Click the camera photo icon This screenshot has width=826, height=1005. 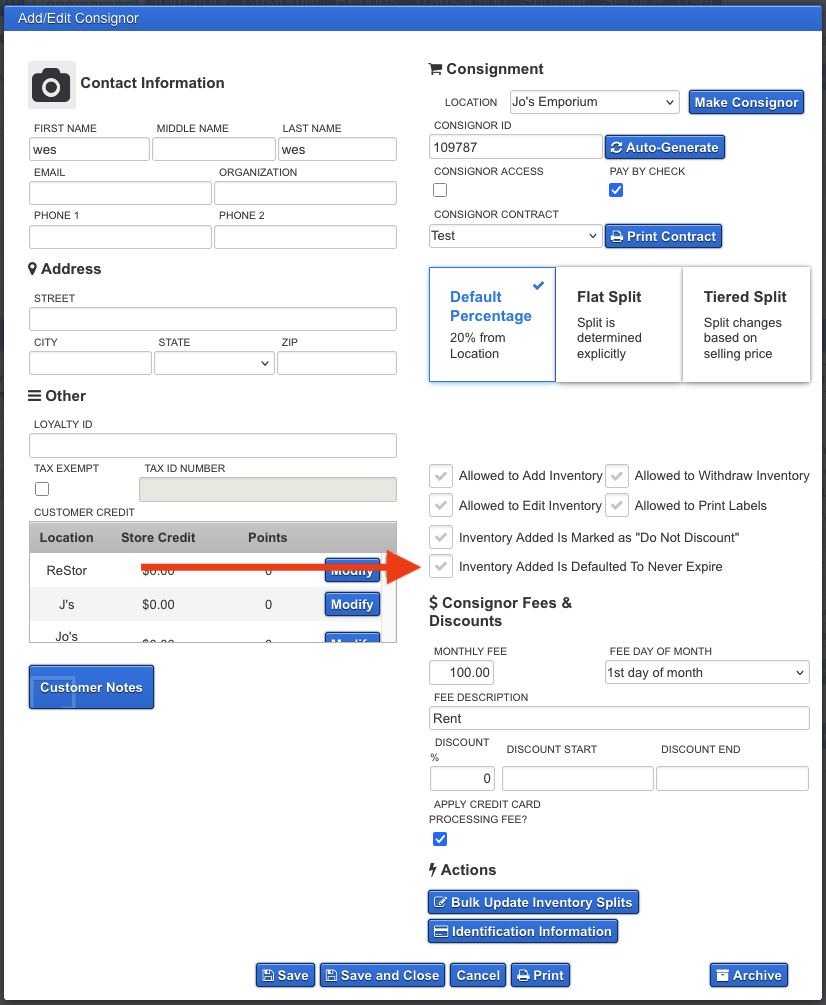51,85
